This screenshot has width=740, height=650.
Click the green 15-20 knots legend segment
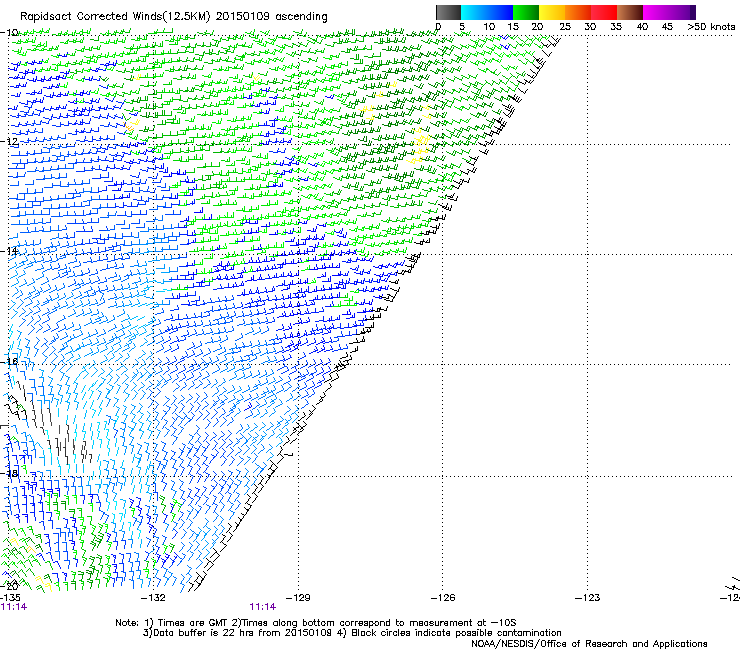(x=526, y=12)
